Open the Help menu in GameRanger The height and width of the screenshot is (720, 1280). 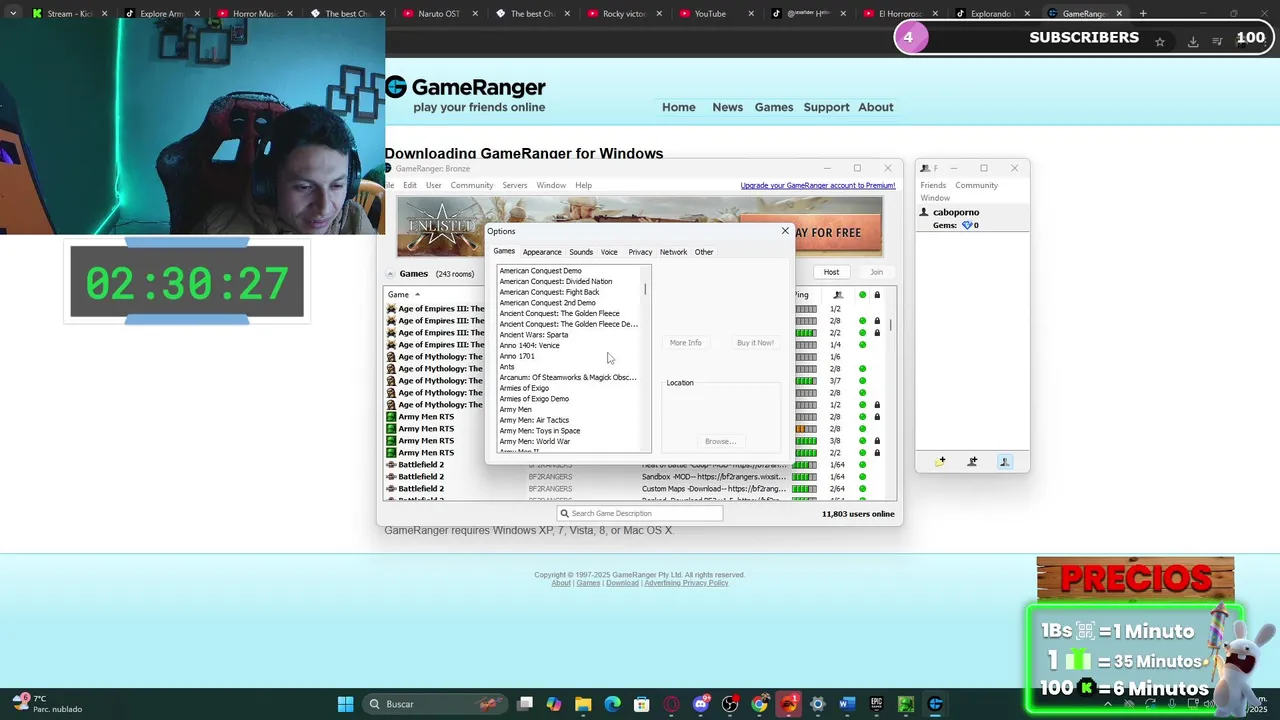pyautogui.click(x=583, y=185)
